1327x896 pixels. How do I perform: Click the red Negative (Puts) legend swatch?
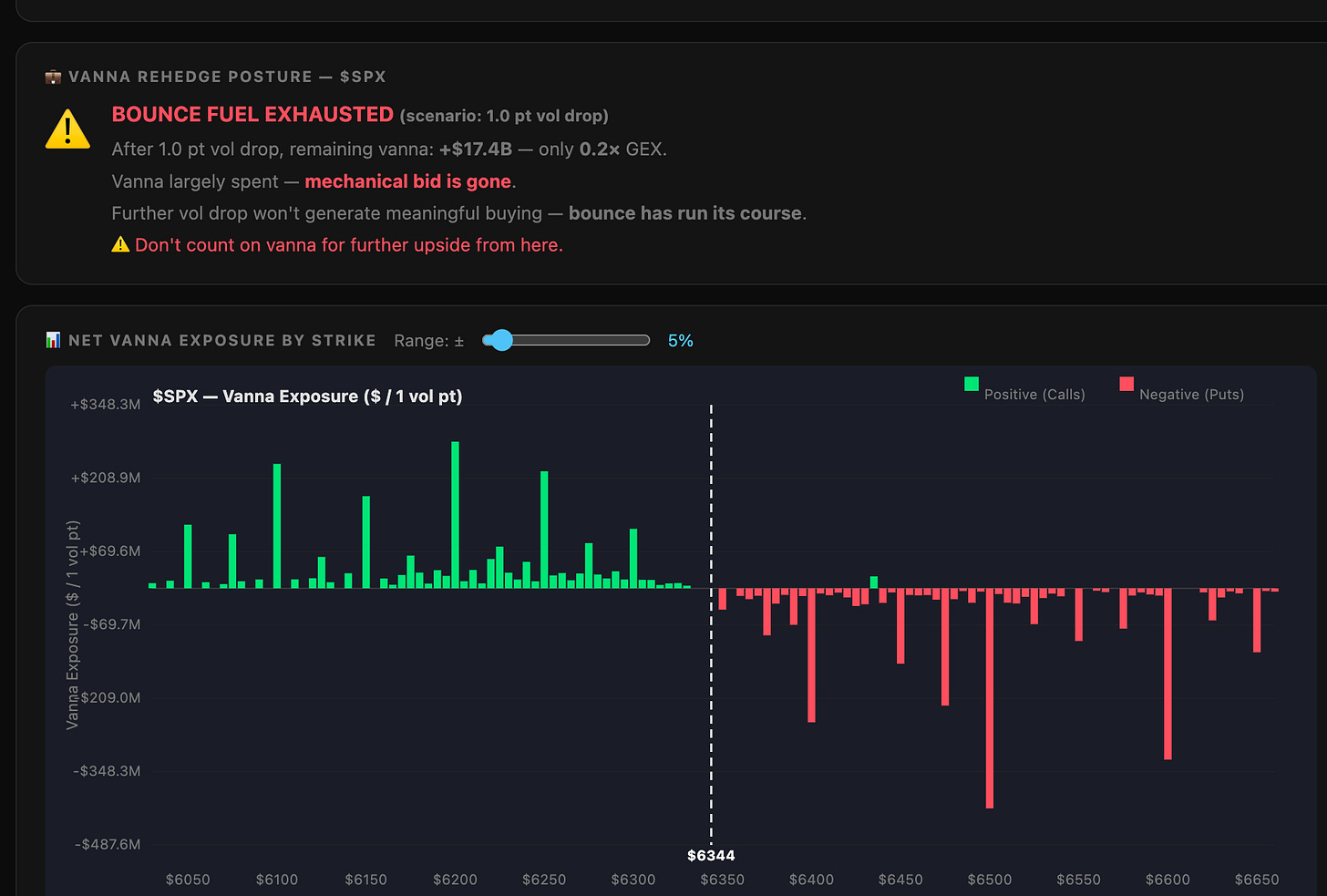point(1126,384)
